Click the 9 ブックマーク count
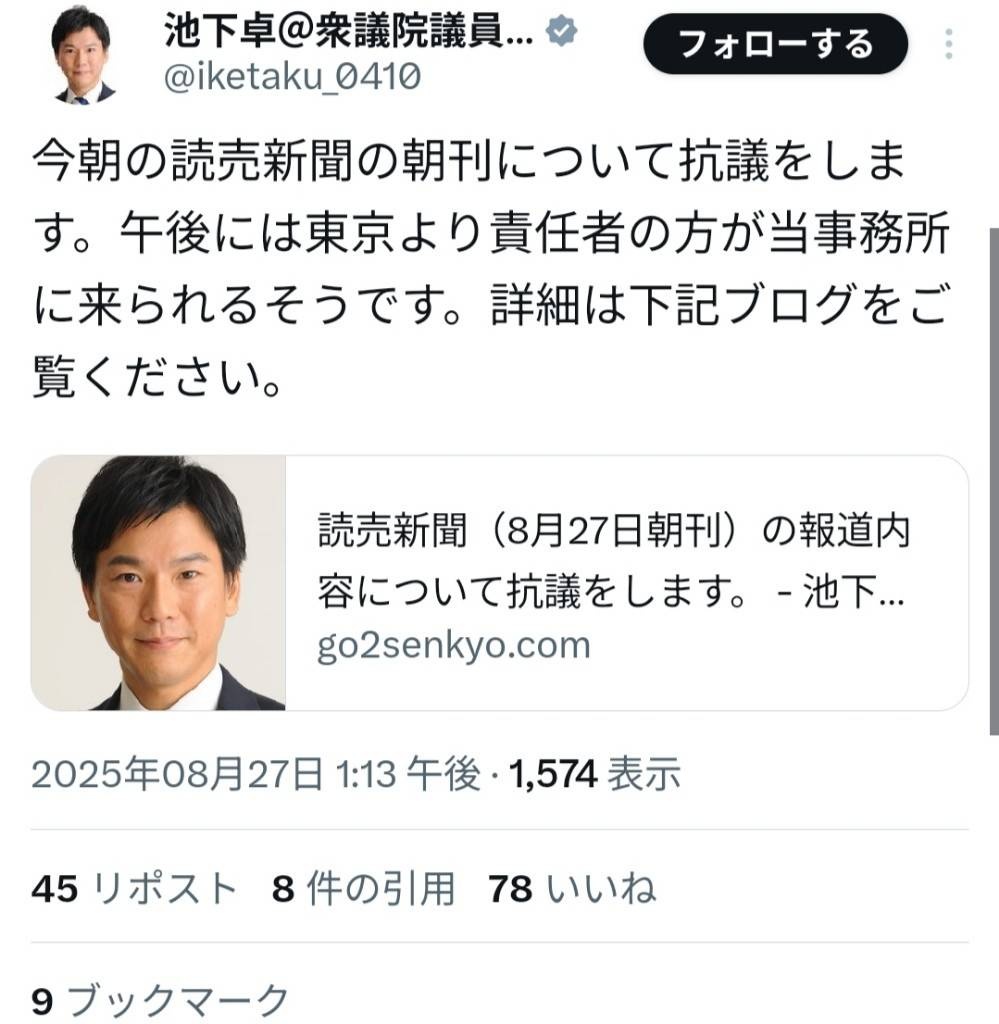 click(x=160, y=1000)
